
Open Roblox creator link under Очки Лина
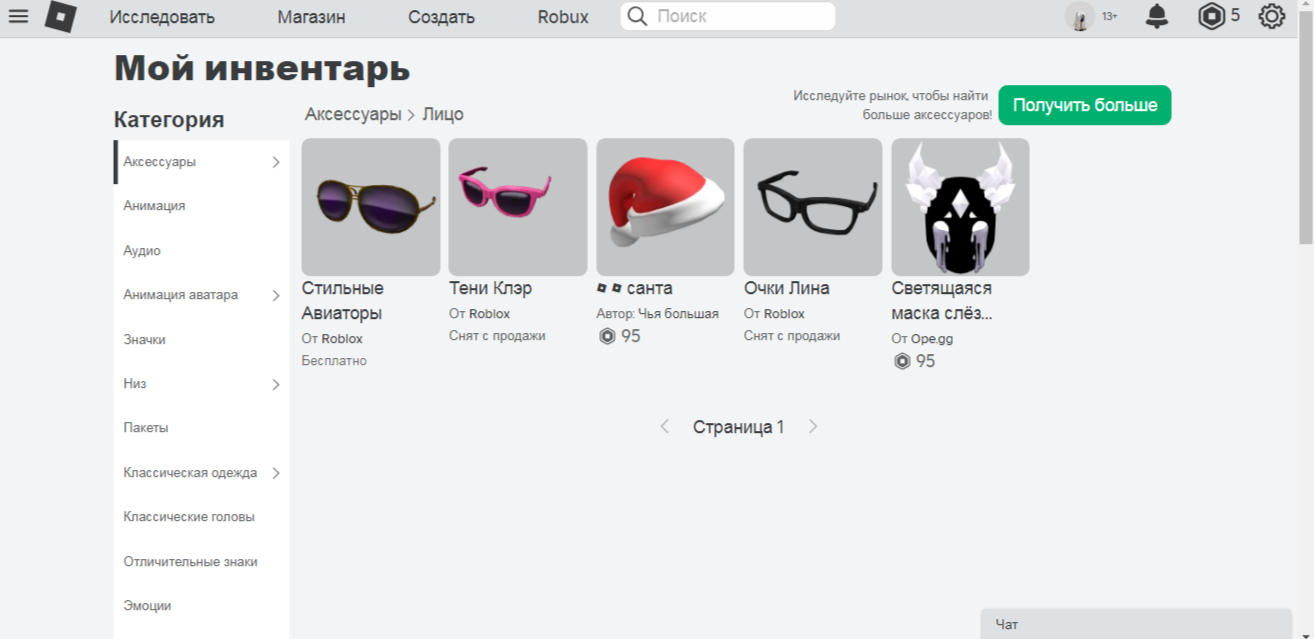pyautogui.click(x=784, y=314)
